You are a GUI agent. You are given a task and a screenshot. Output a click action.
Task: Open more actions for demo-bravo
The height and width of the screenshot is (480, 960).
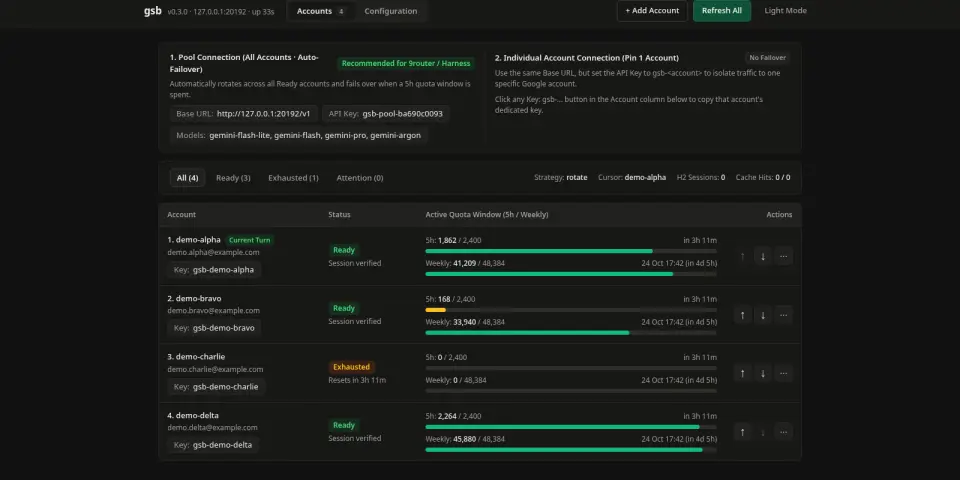pos(784,315)
